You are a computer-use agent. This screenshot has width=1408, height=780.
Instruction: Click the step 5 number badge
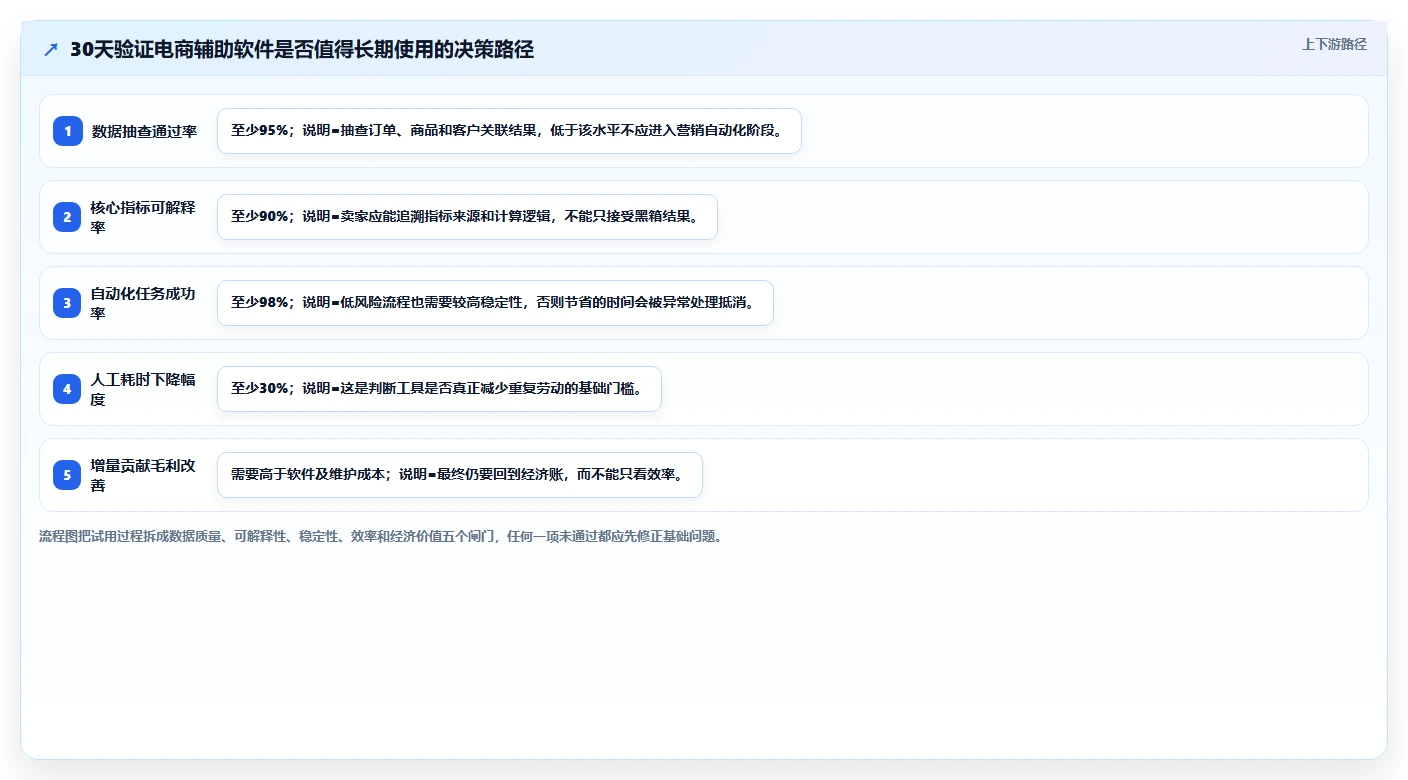pos(68,475)
